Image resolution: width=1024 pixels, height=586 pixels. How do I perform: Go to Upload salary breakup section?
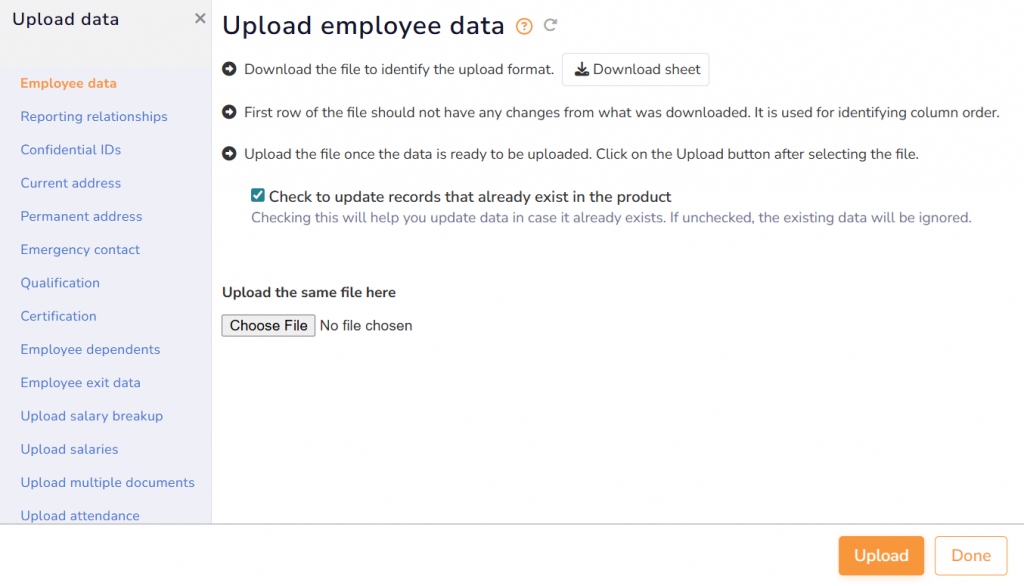pos(91,416)
